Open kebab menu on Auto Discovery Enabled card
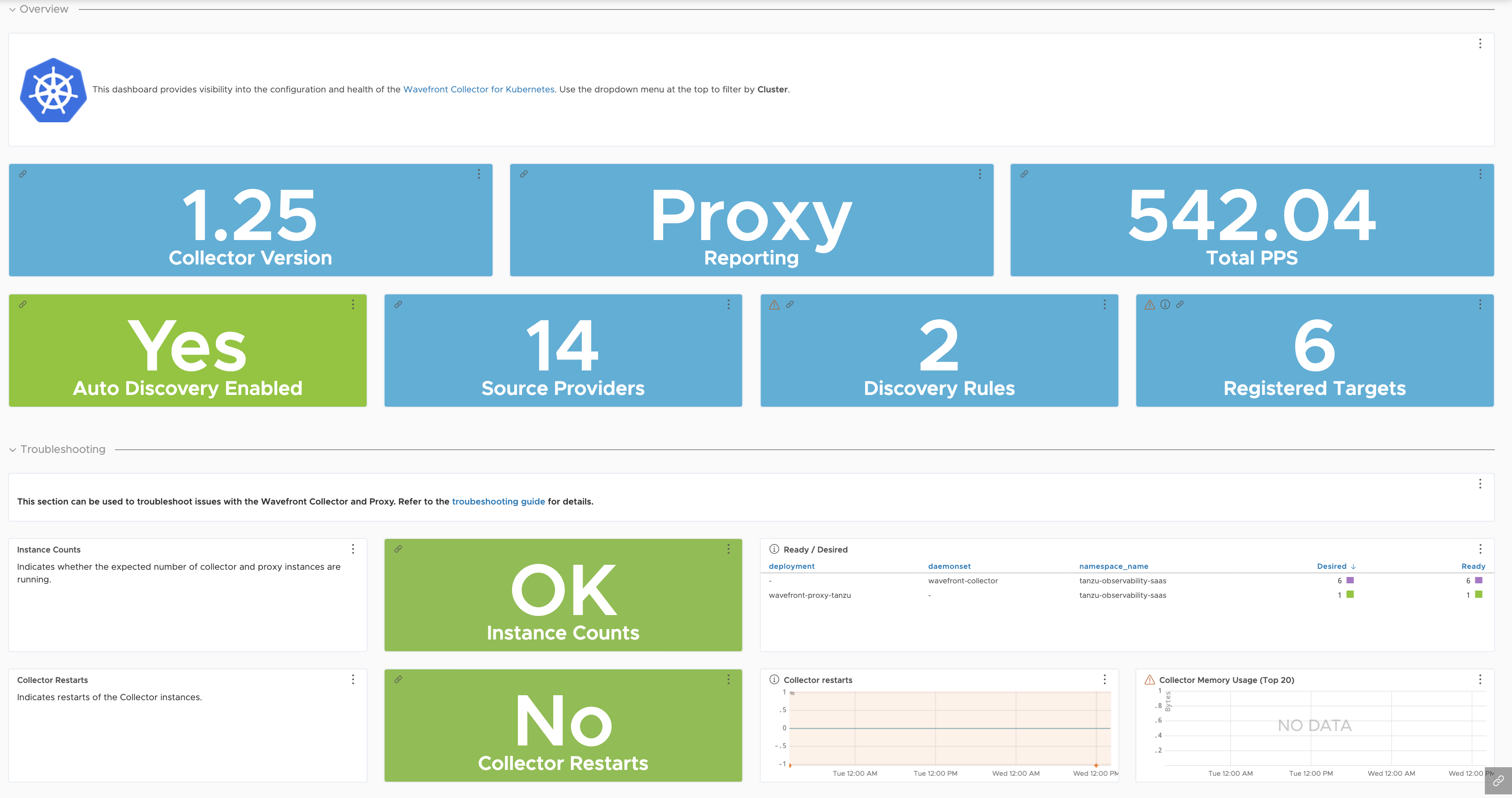The width and height of the screenshot is (1512, 798). tap(353, 304)
